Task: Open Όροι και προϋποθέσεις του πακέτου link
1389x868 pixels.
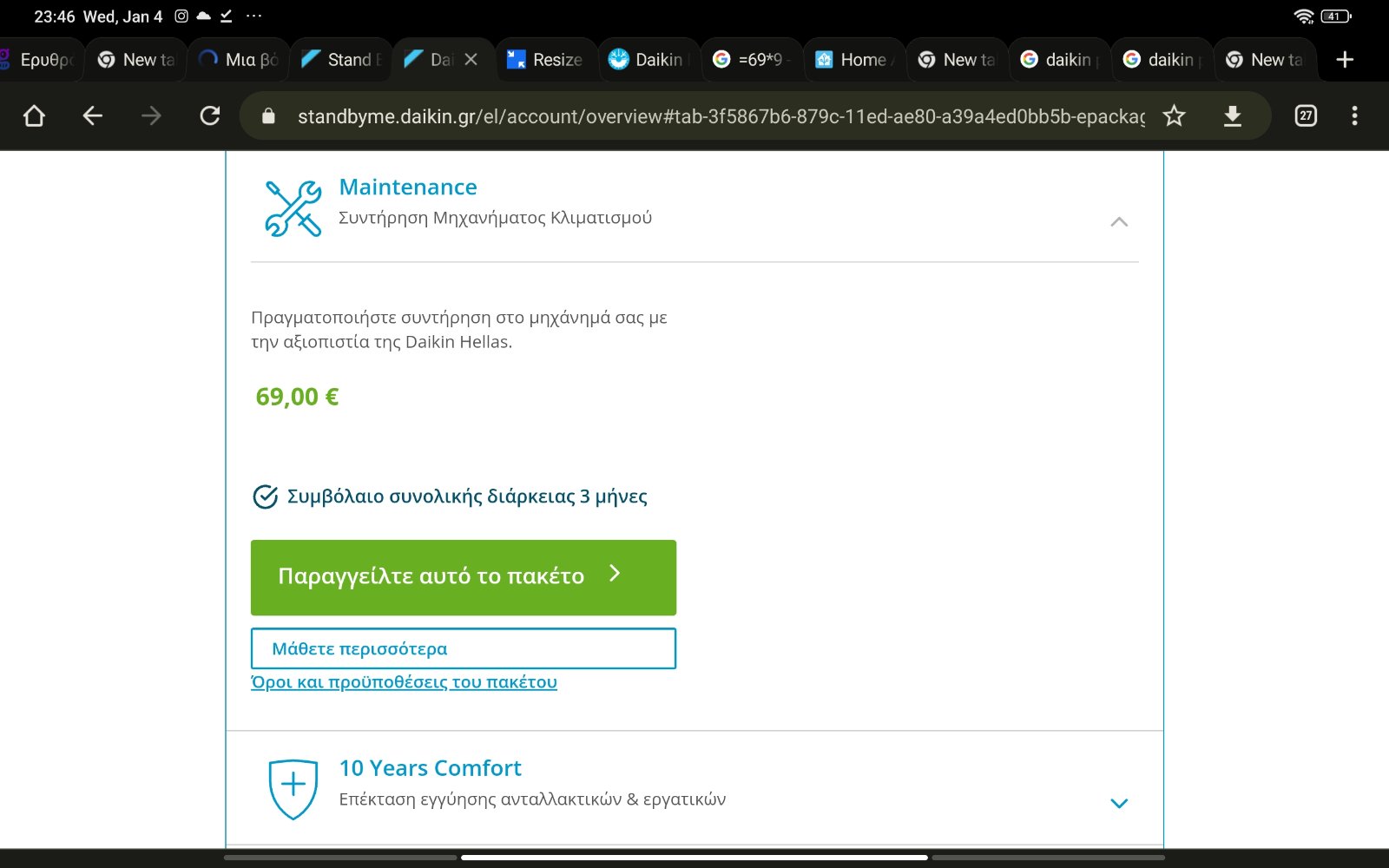Action: [x=404, y=682]
